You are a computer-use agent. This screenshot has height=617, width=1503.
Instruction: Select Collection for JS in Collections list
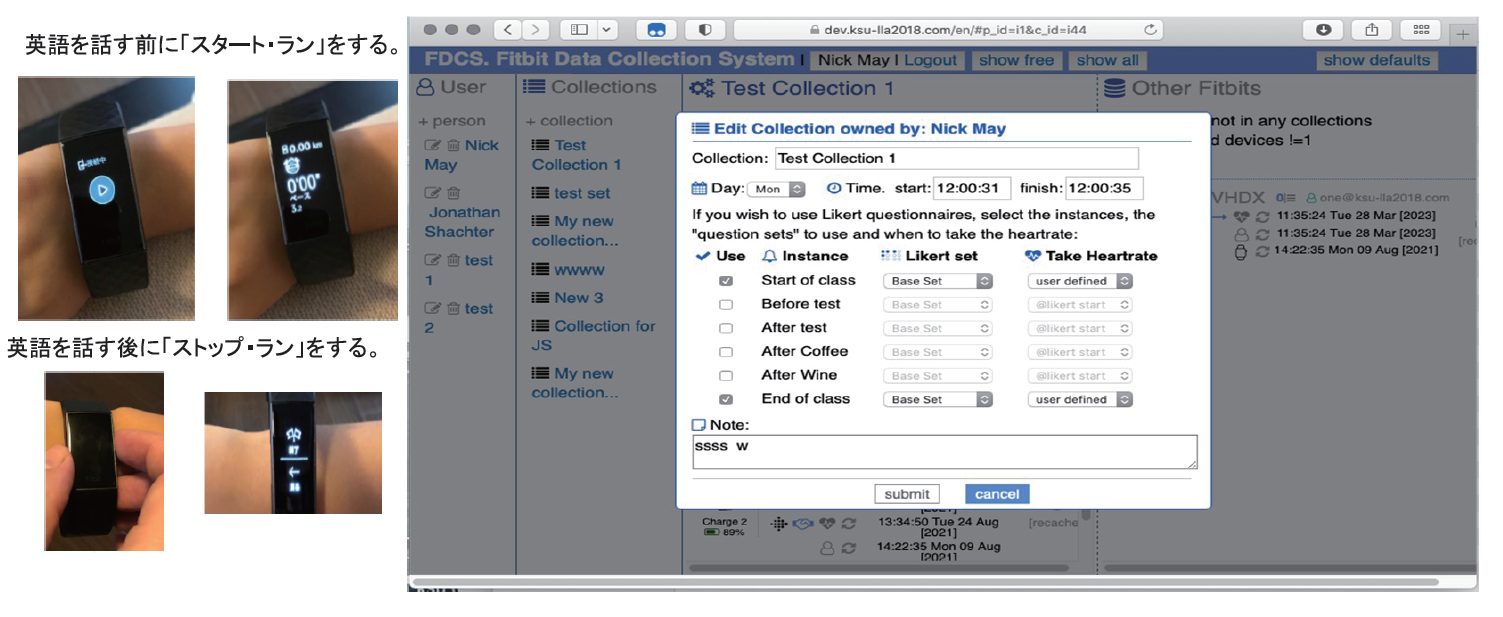click(592, 335)
